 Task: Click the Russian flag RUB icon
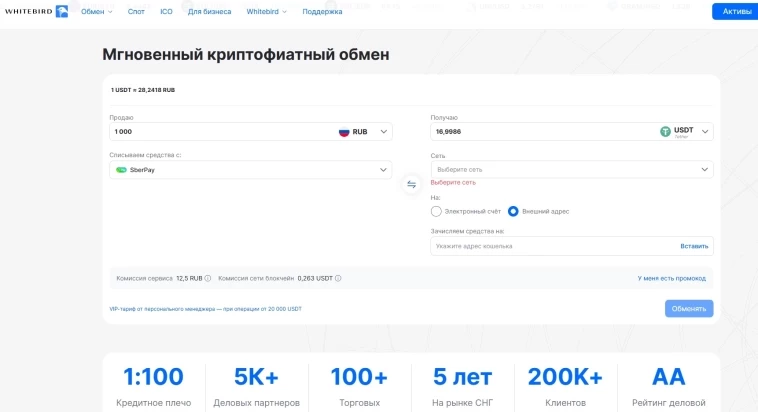pyautogui.click(x=344, y=132)
